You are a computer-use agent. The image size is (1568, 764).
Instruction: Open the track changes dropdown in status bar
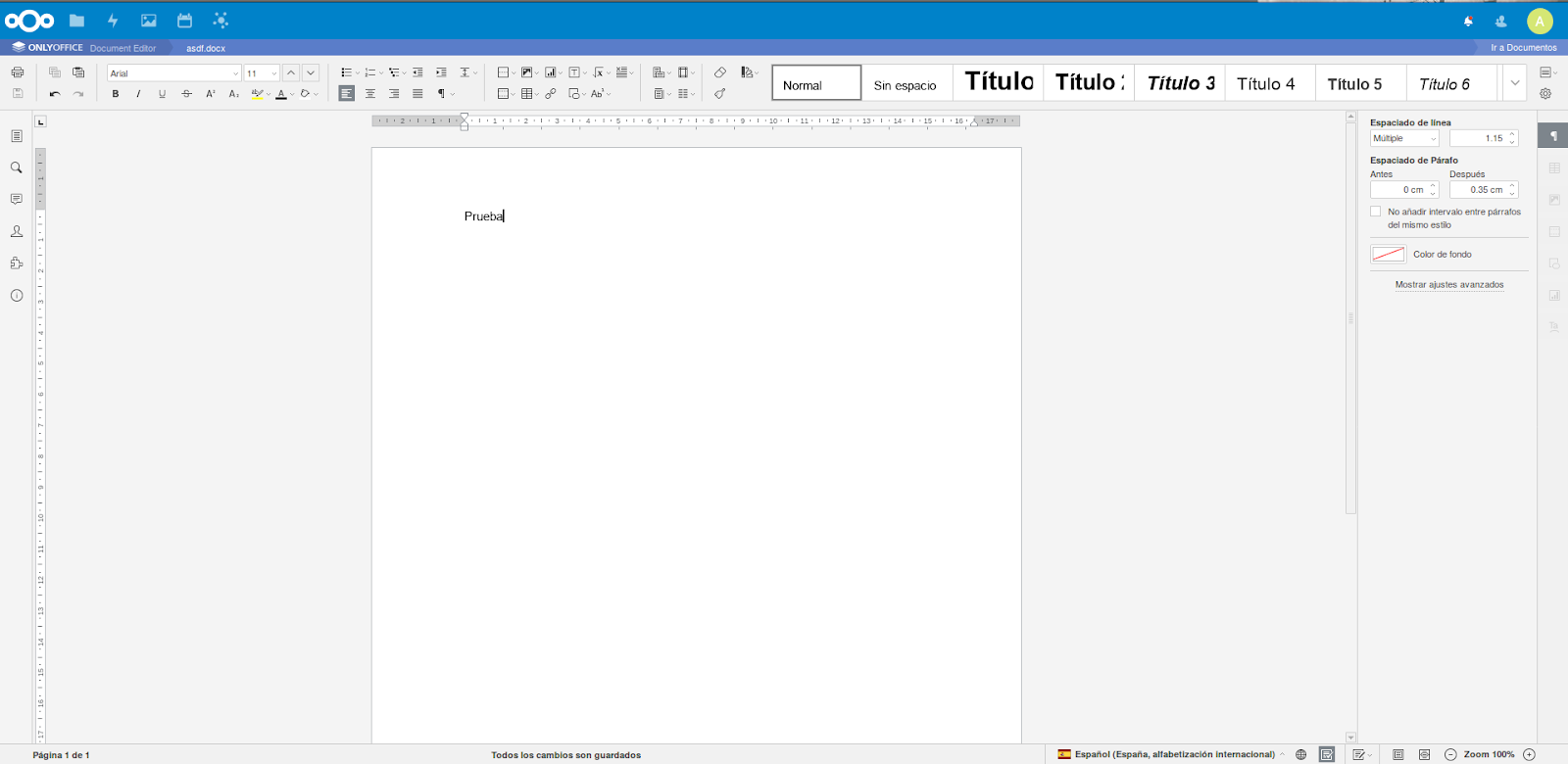point(1362,754)
